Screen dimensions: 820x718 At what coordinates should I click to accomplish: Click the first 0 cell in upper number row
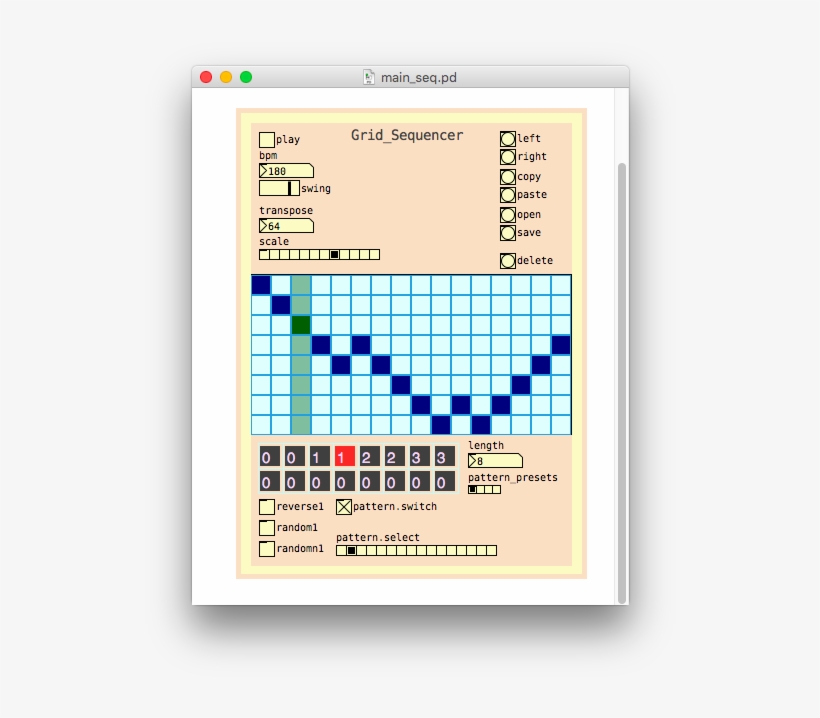(269, 457)
